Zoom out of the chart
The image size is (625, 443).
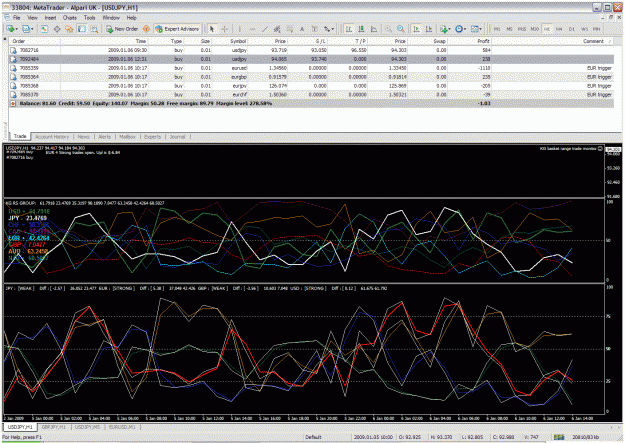tap(401, 29)
